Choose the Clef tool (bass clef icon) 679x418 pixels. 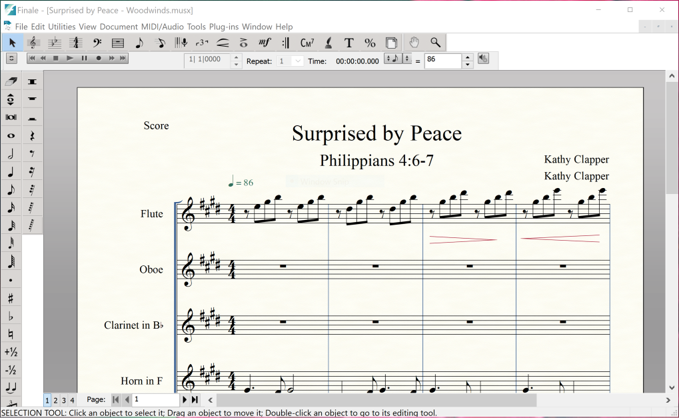pyautogui.click(x=97, y=43)
